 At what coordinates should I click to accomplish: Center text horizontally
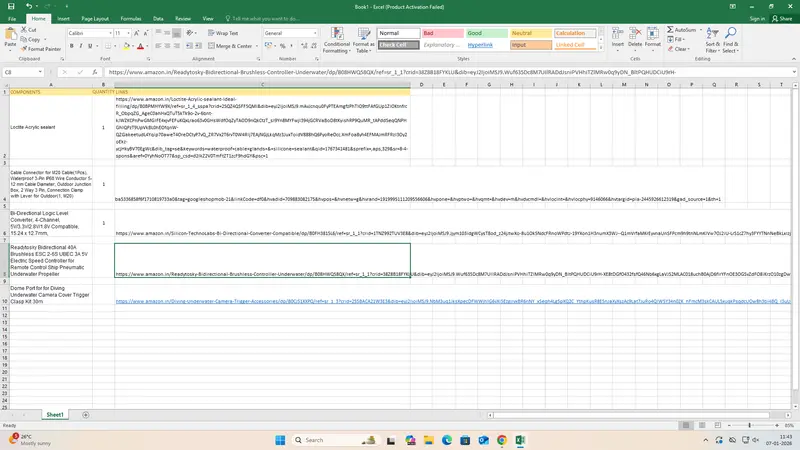pos(167,46)
